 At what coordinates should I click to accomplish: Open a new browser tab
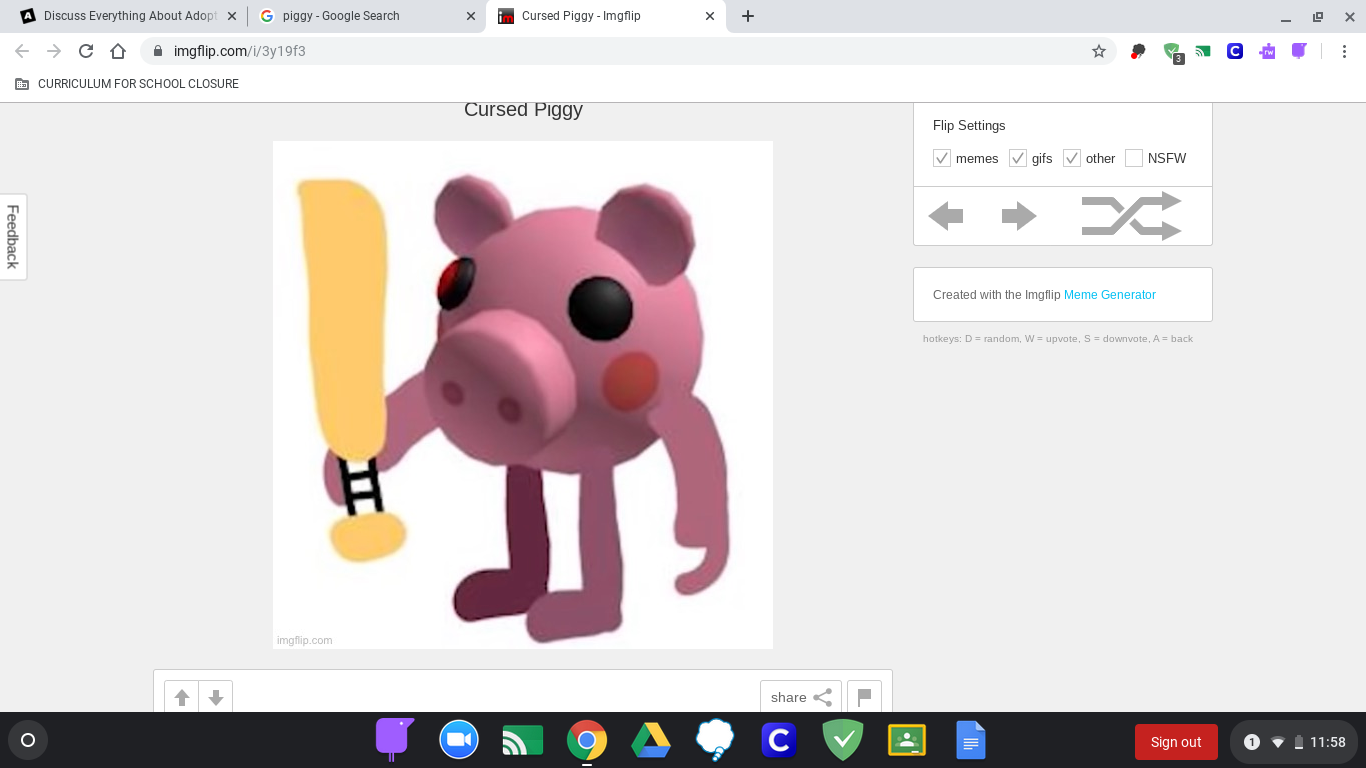(748, 16)
